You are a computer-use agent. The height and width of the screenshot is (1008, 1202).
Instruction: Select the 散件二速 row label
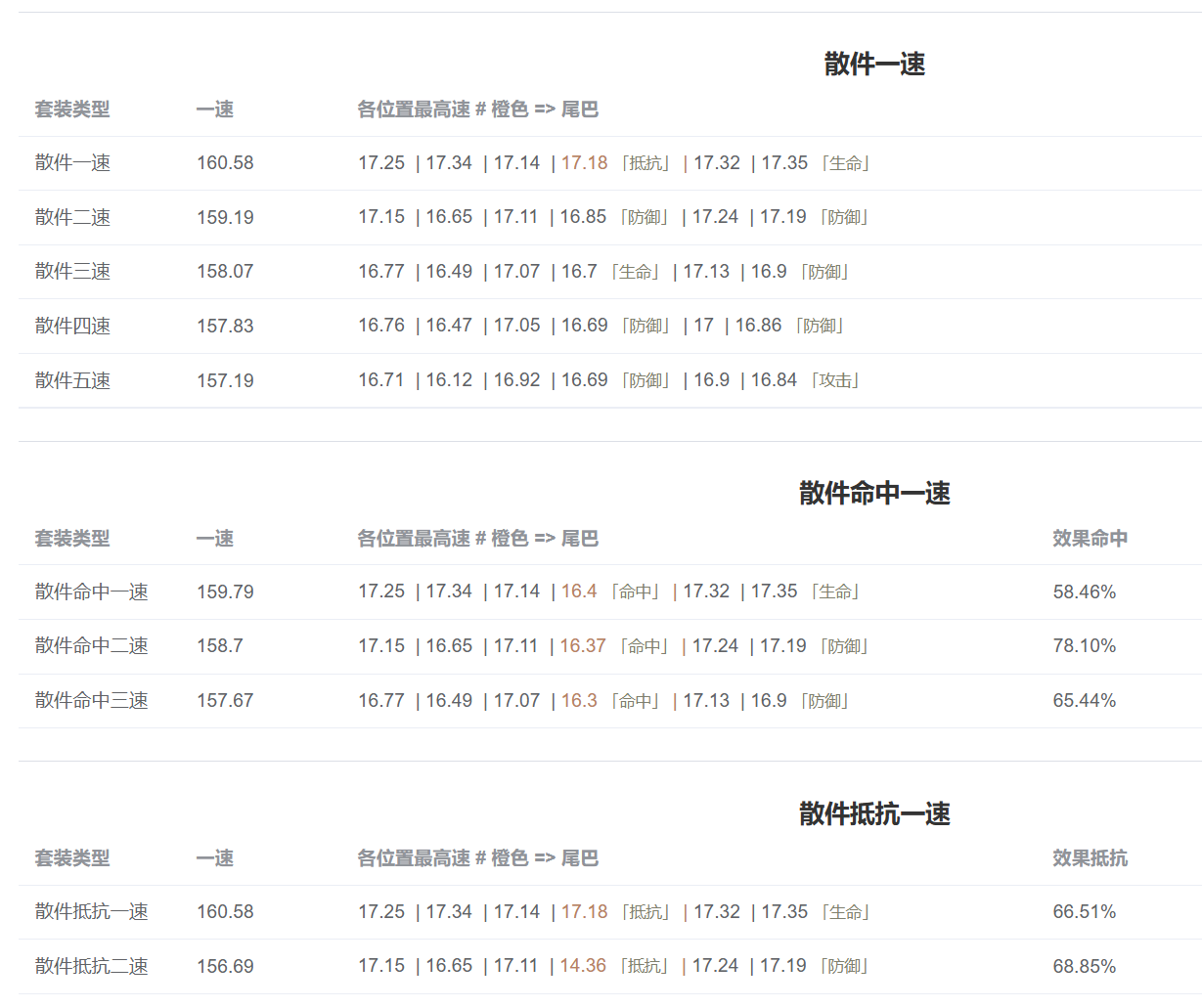coord(72,217)
